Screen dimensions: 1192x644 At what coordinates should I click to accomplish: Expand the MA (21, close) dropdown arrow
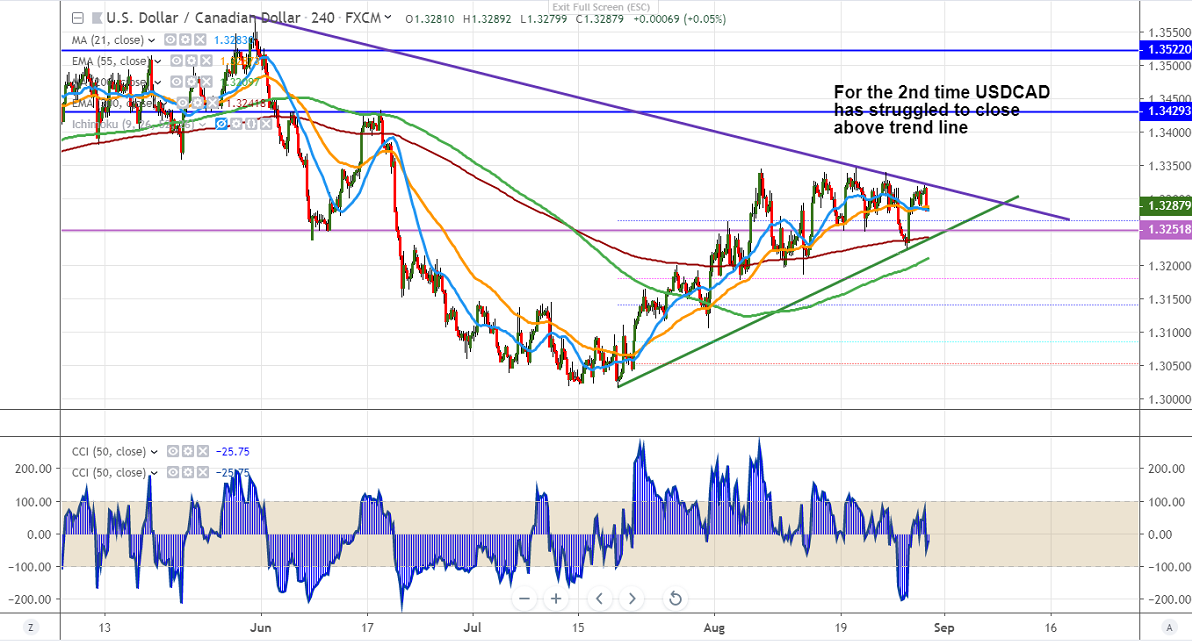[x=151, y=40]
